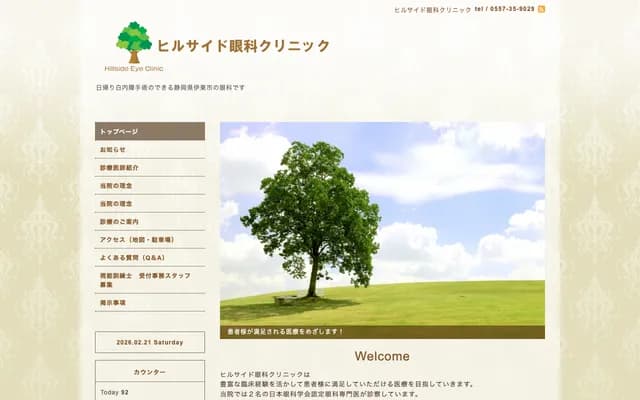Open the orange RSS feed icon
The image size is (640, 400).
tap(541, 9)
